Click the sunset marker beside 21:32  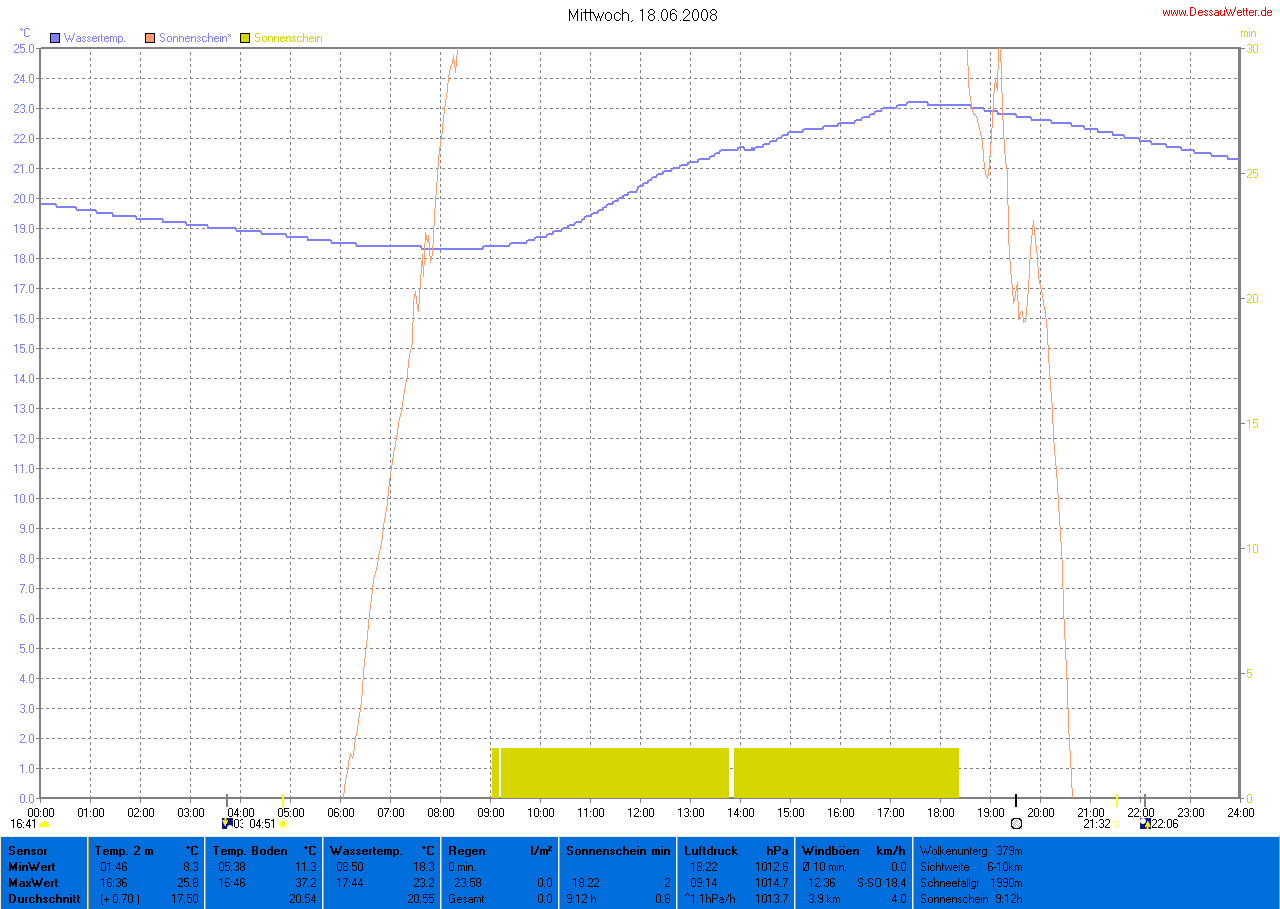tap(1116, 824)
